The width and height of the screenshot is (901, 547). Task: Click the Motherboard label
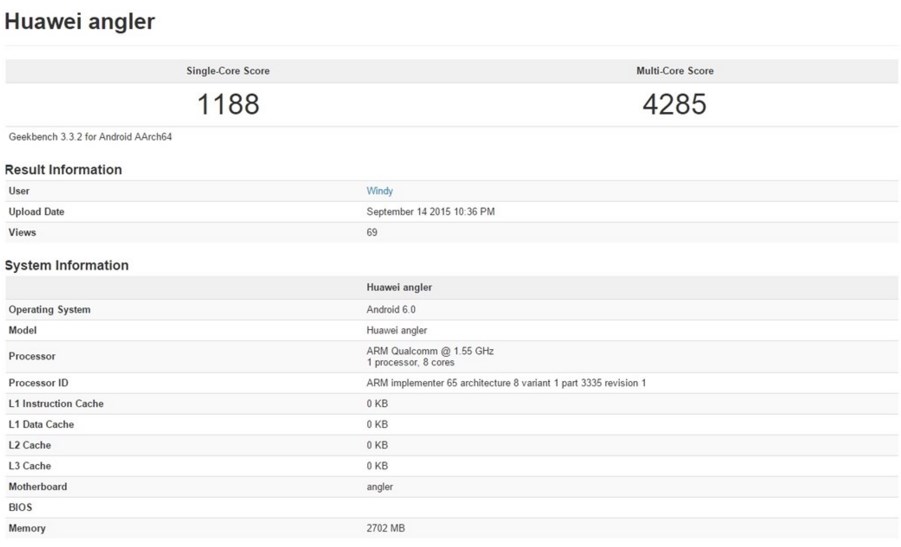[38, 486]
